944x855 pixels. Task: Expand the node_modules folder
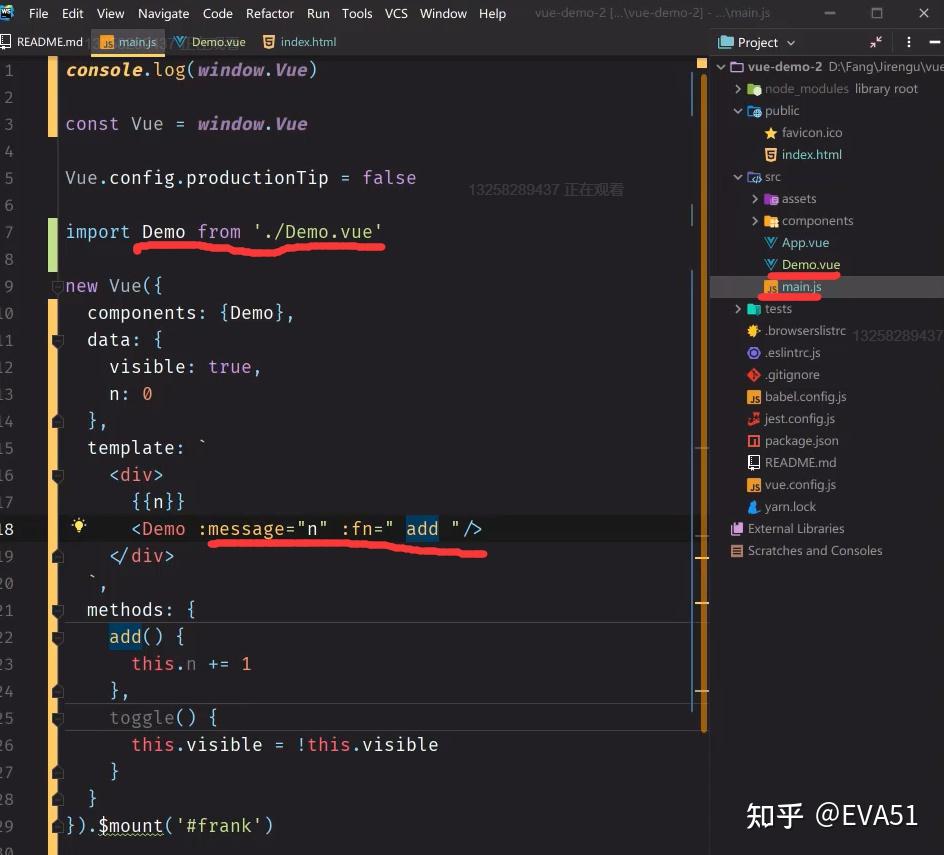(738, 89)
